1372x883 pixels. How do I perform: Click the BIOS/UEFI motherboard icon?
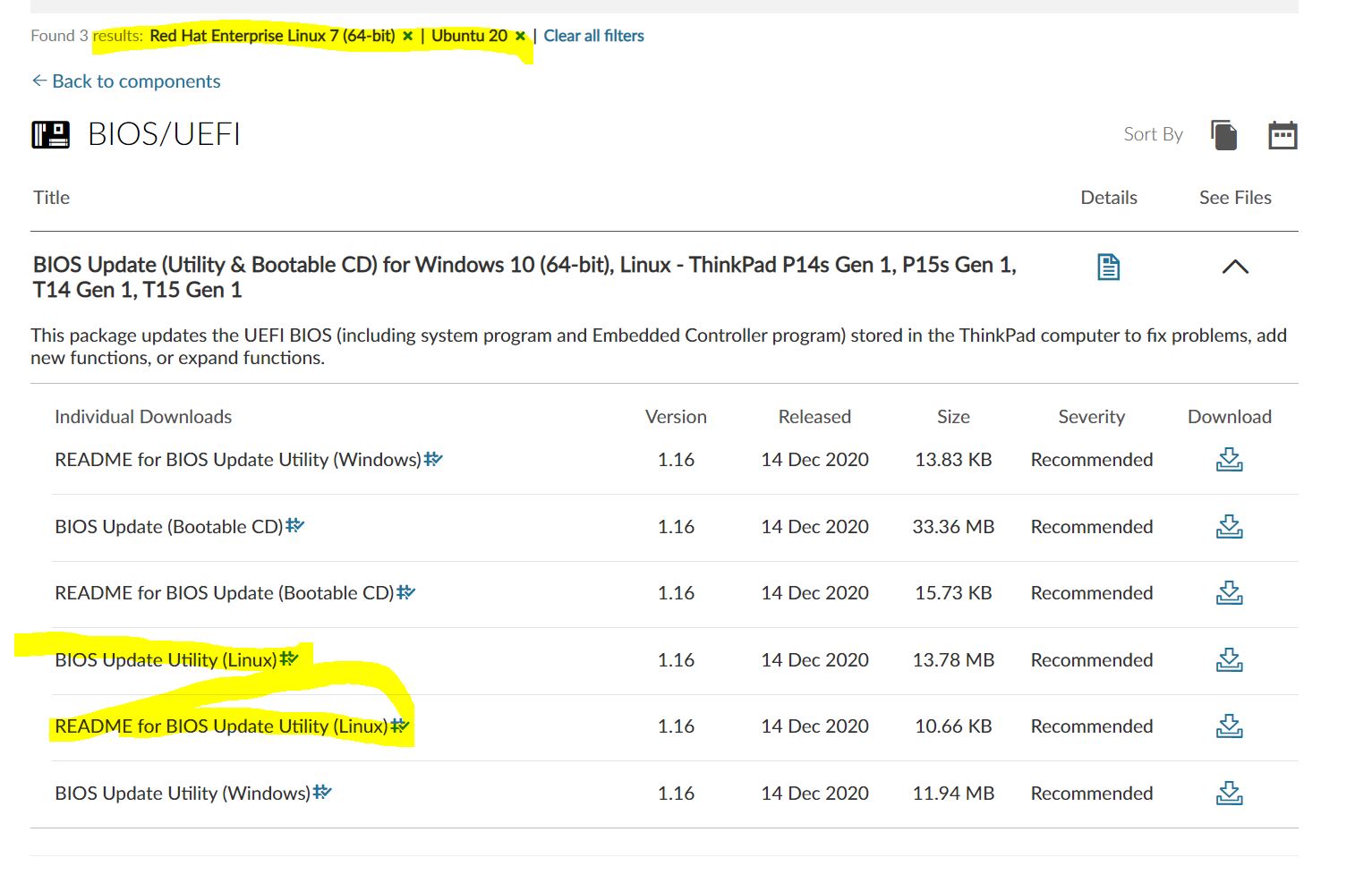(51, 135)
